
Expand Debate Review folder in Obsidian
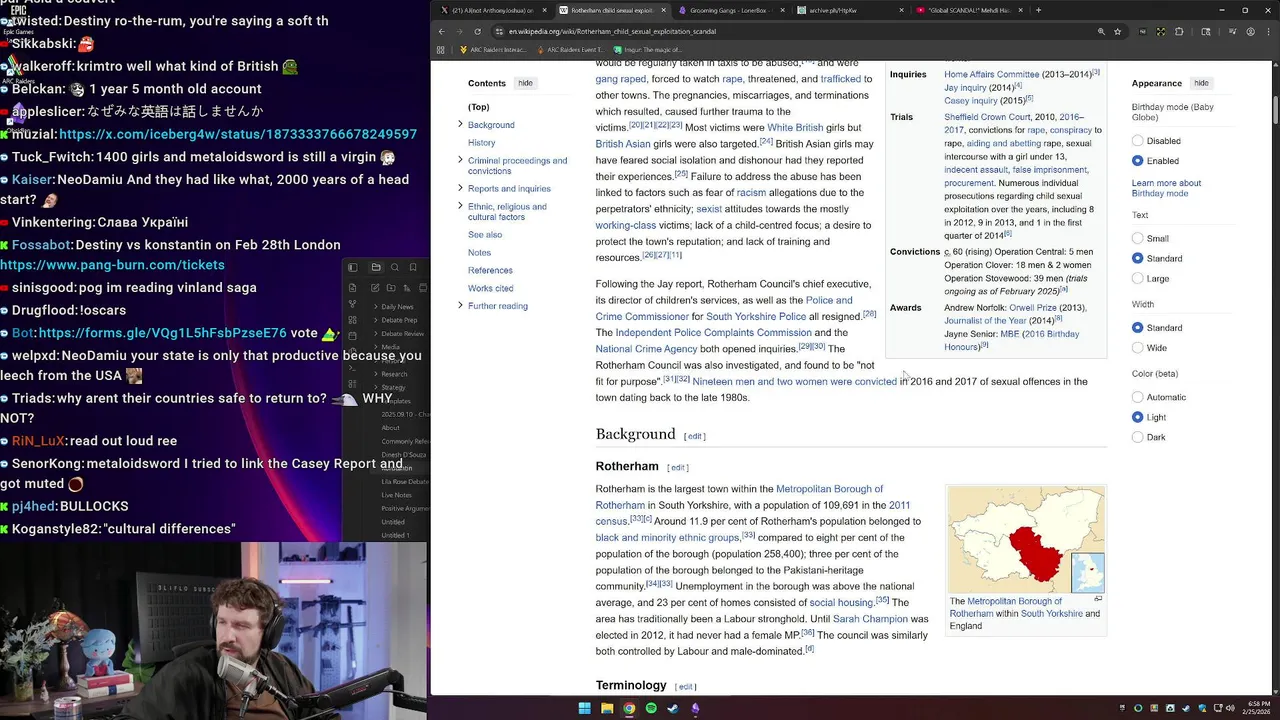(376, 334)
